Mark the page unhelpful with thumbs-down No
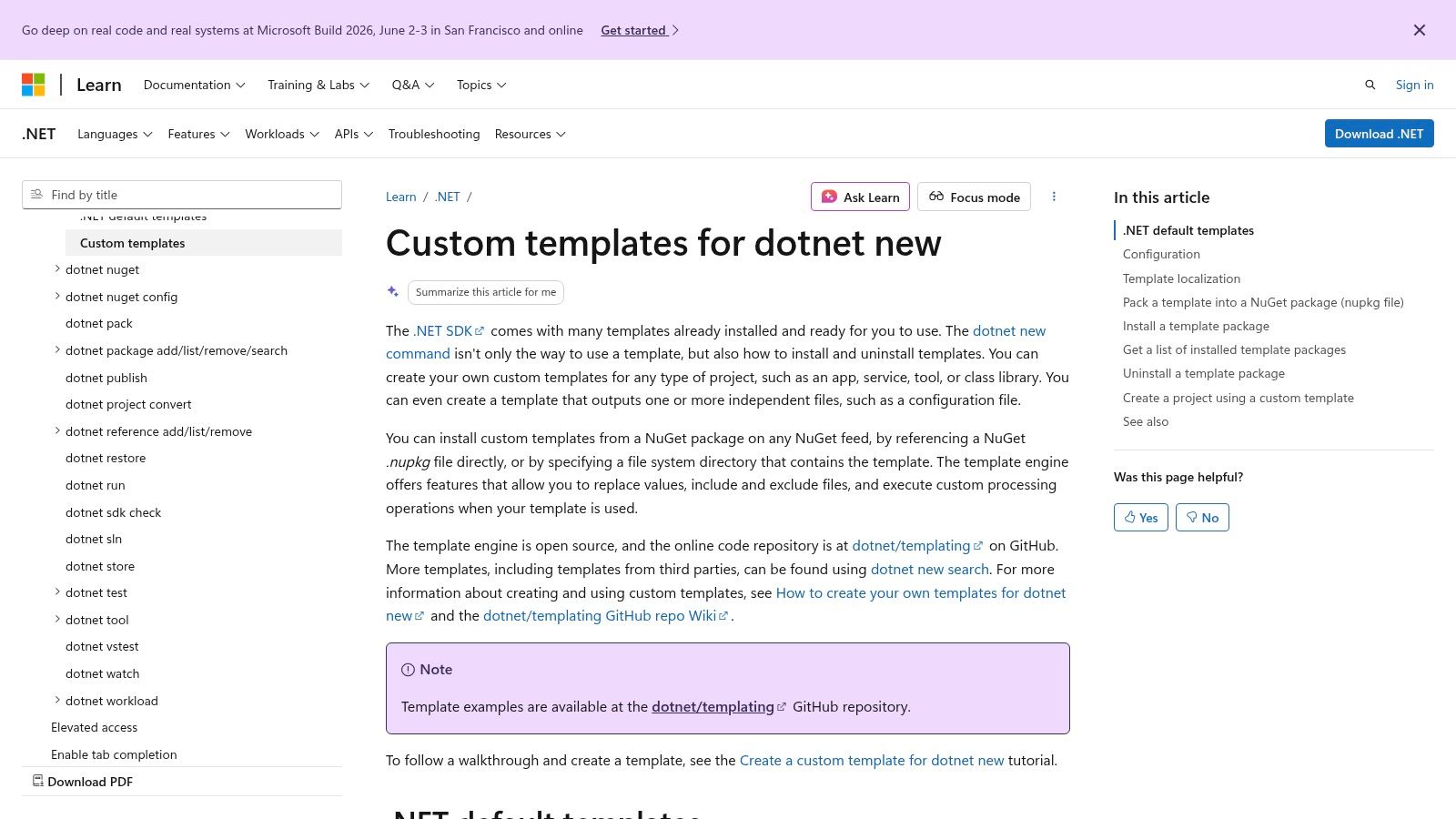The image size is (1456, 819). 1202,517
